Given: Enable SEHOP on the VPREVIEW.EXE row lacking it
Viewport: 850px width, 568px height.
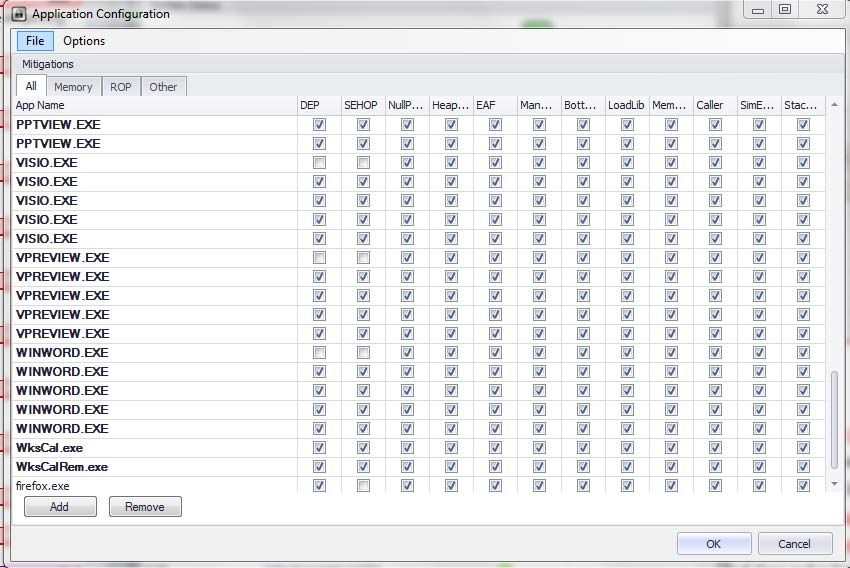Looking at the screenshot, I should pos(363,257).
